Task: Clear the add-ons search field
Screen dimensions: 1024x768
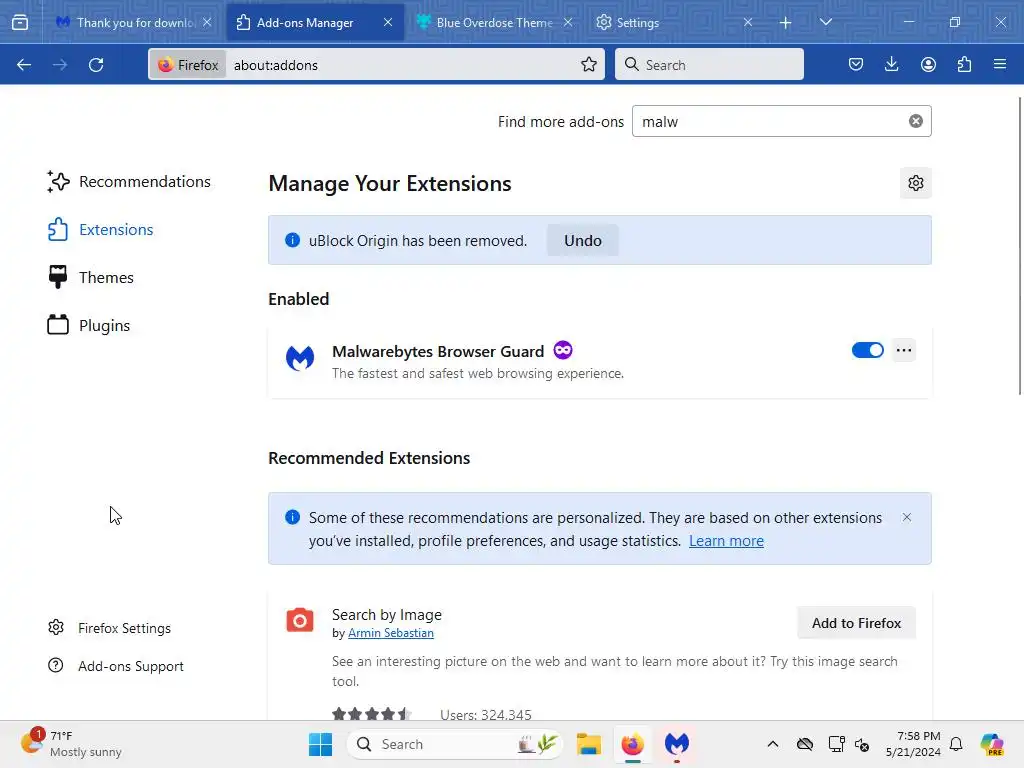Action: click(916, 121)
